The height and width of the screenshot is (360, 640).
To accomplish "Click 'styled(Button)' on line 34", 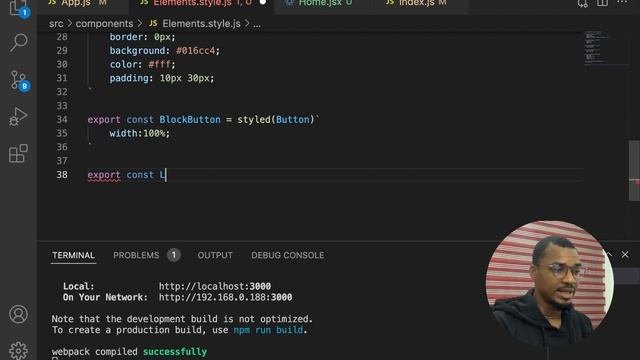I will click(x=276, y=120).
